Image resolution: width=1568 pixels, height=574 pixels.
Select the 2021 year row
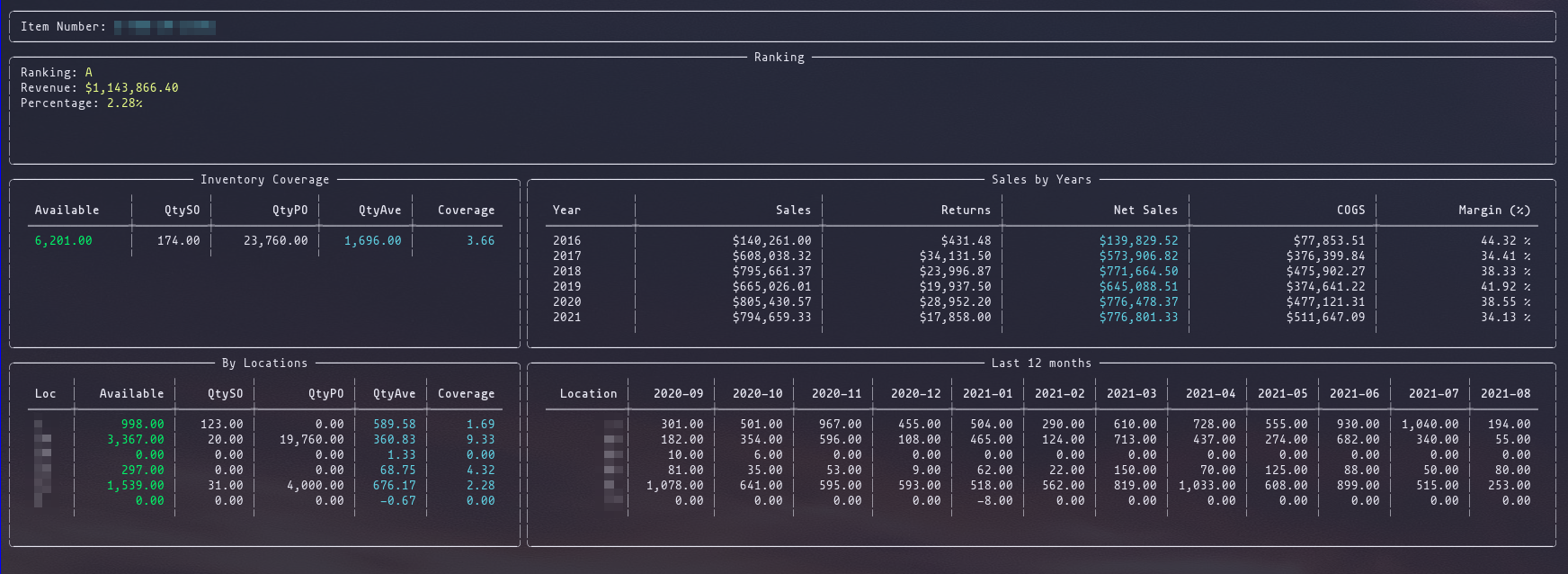tap(1042, 318)
